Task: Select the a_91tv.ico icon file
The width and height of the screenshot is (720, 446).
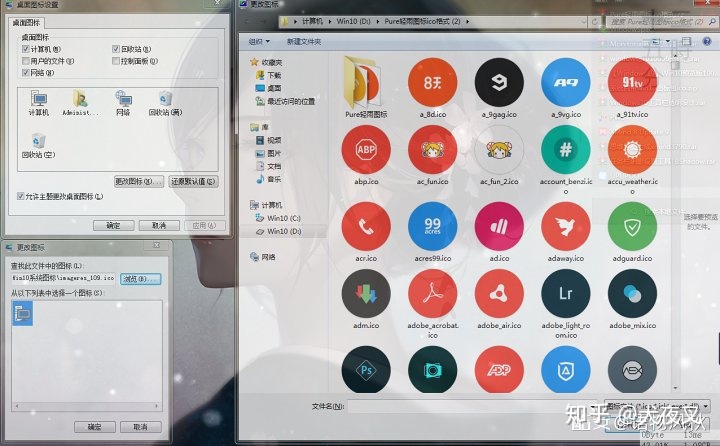Action: (x=632, y=82)
